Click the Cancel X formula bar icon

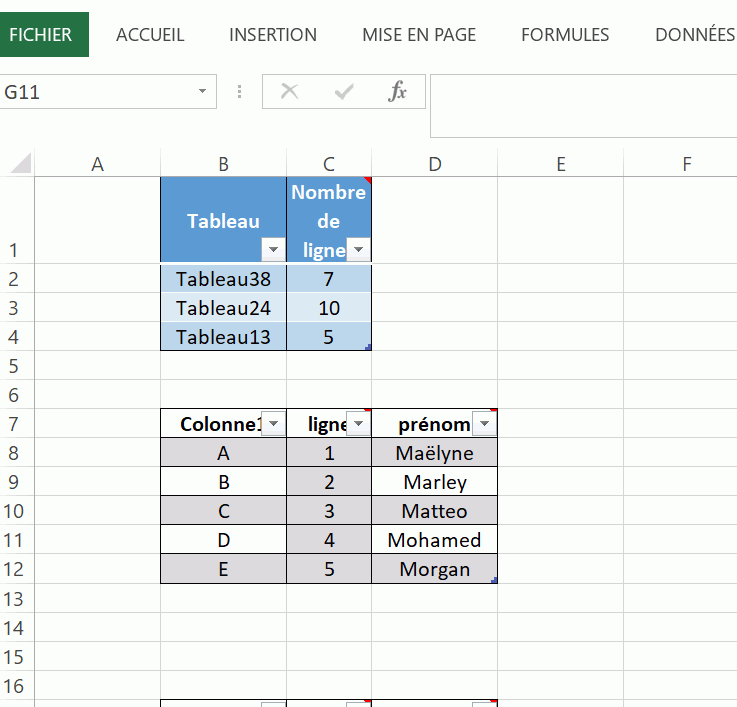click(x=290, y=92)
